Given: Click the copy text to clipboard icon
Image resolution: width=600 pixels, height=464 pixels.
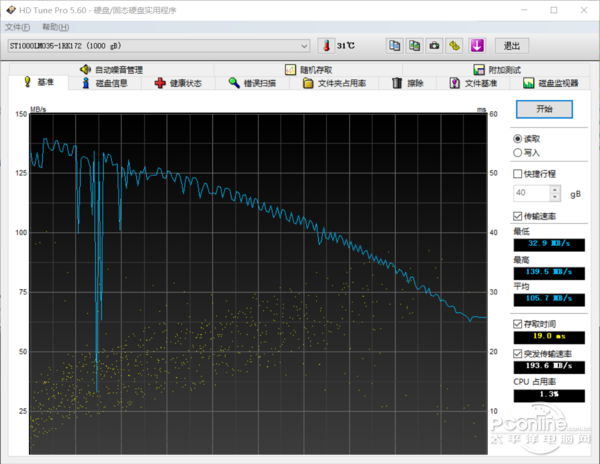Looking at the screenshot, I should (x=395, y=46).
